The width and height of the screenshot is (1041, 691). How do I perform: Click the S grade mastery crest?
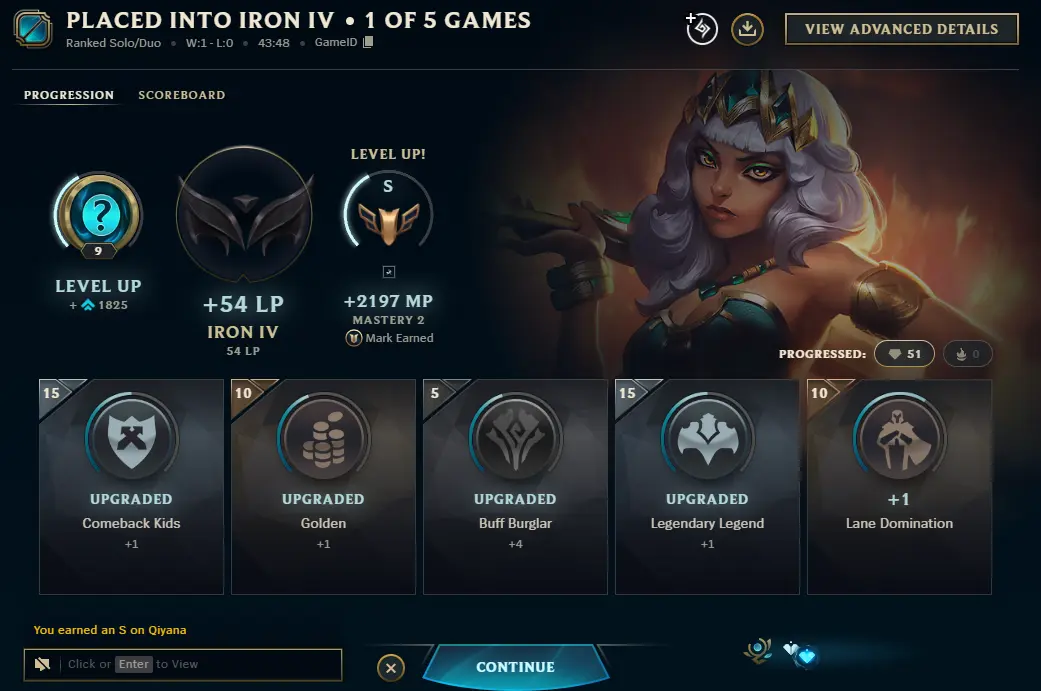tap(388, 214)
